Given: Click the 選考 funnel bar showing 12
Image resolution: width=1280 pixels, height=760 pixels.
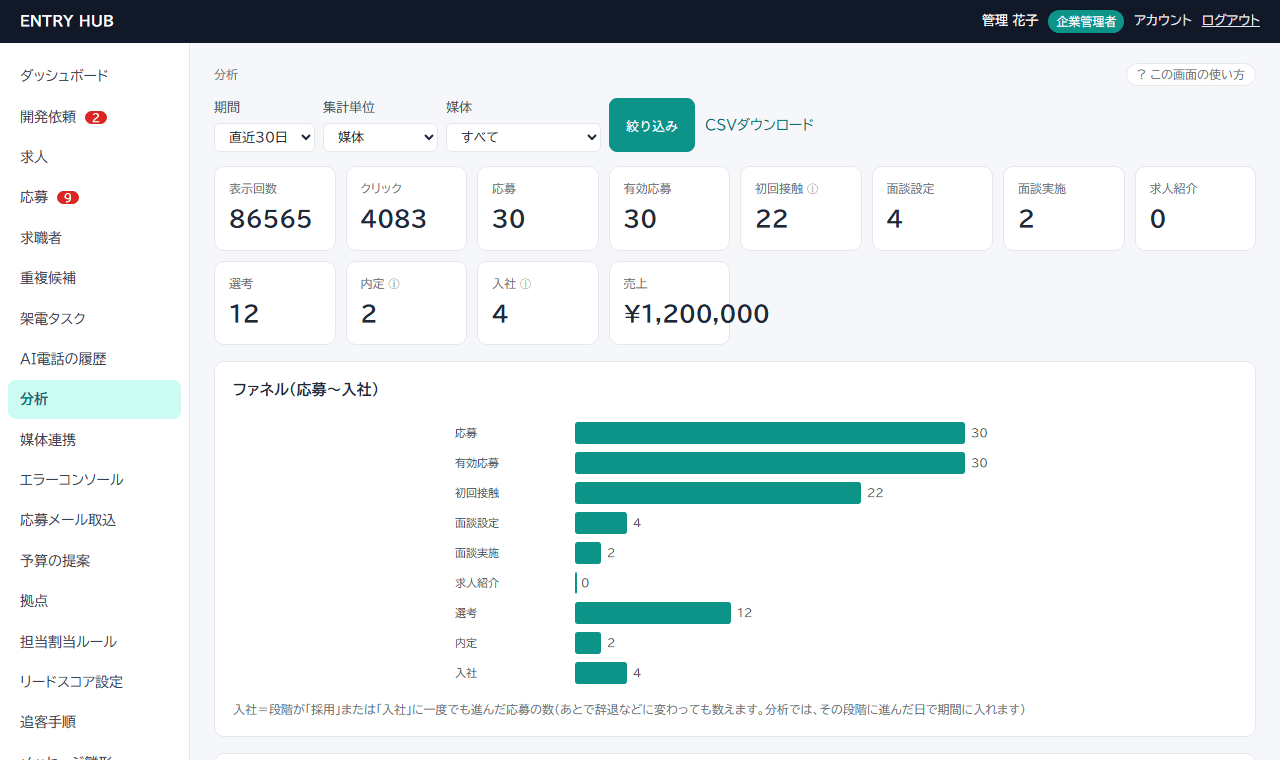Looking at the screenshot, I should (x=653, y=613).
